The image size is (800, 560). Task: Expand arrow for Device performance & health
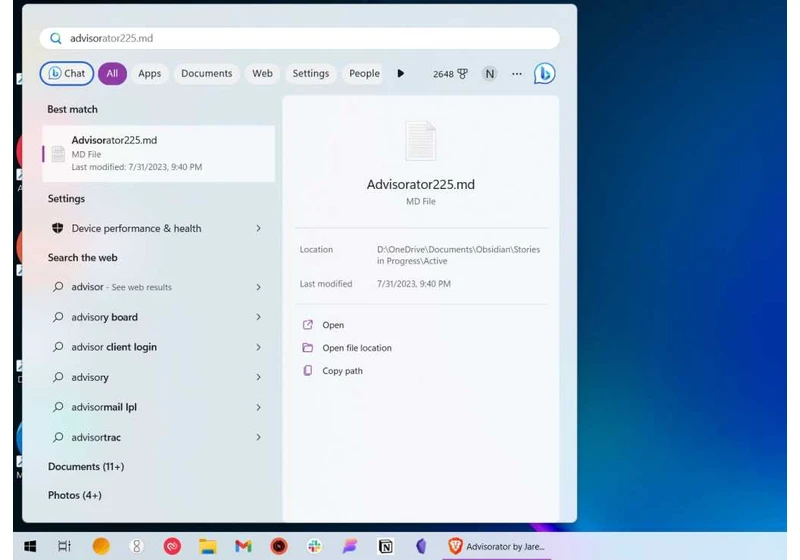(x=259, y=228)
